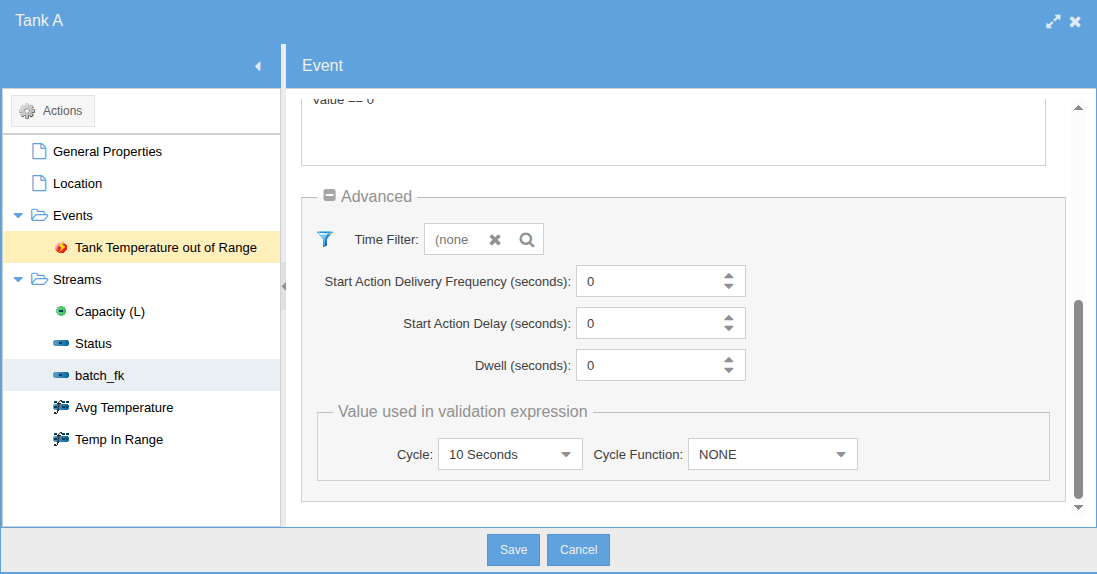1097x574 pixels.
Task: Decrease Dwell seconds value
Action: pyautogui.click(x=729, y=370)
